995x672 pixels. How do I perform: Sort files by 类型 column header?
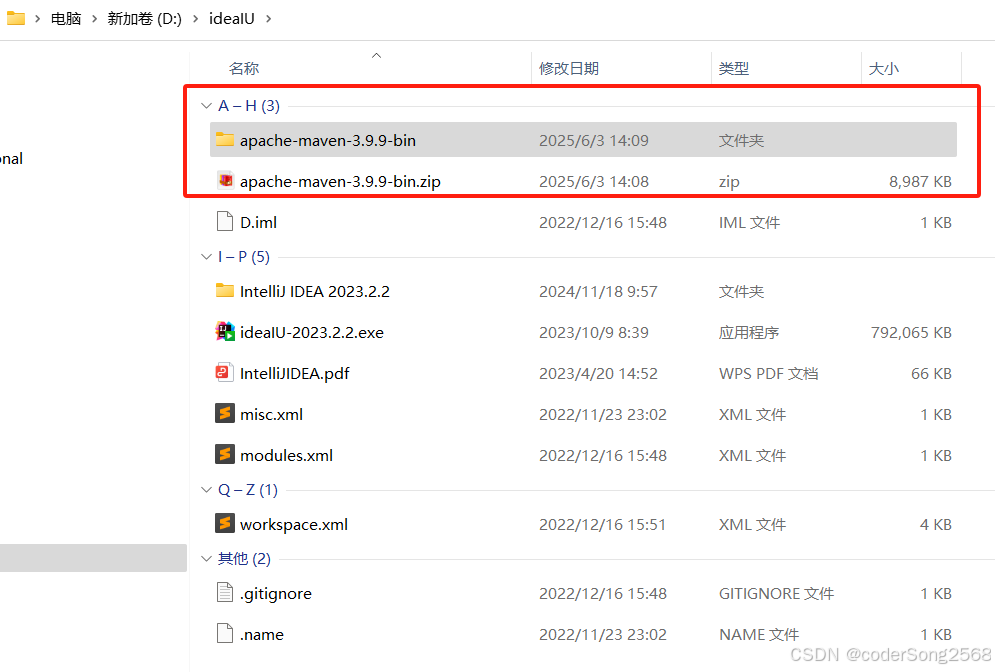tap(734, 69)
